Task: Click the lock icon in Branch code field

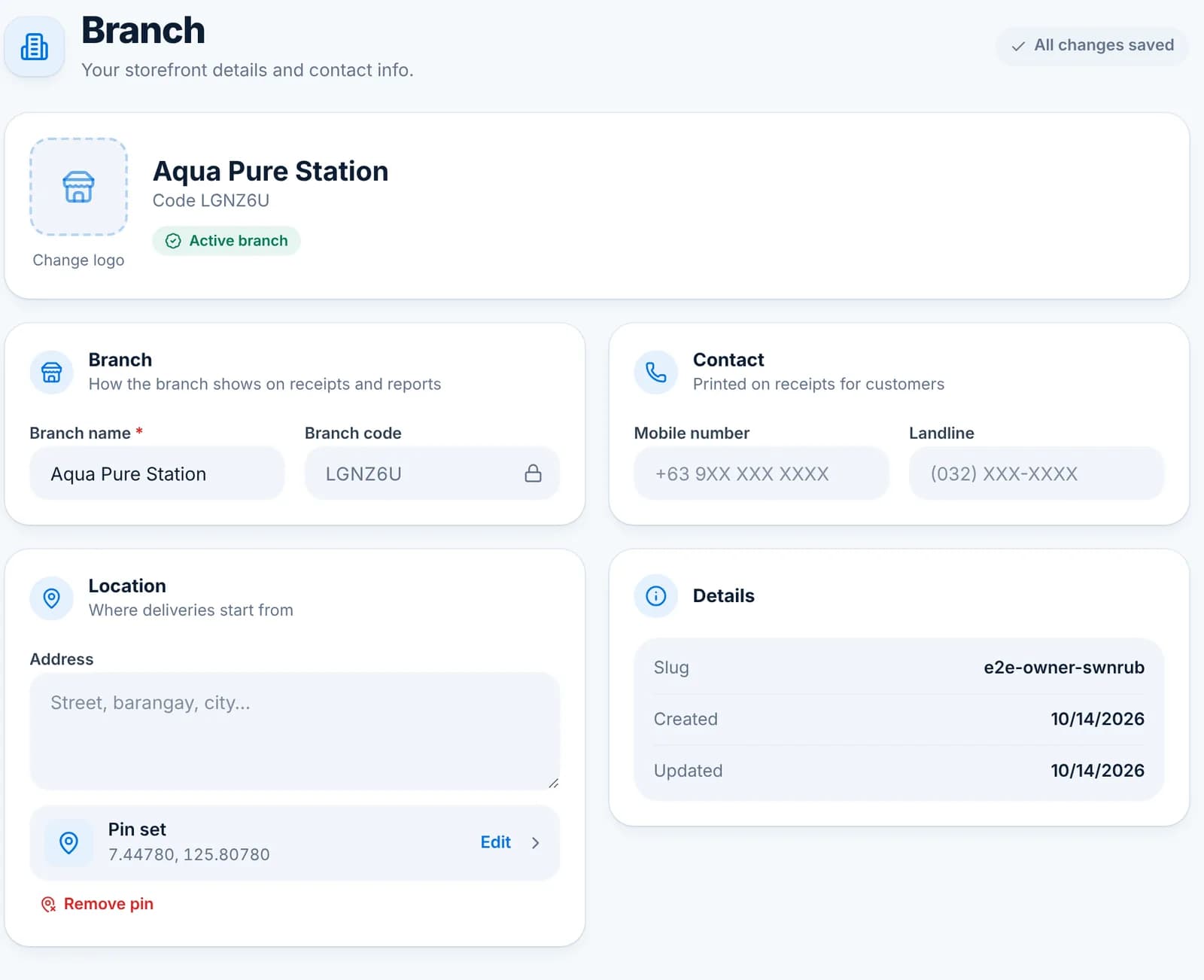Action: click(x=533, y=473)
